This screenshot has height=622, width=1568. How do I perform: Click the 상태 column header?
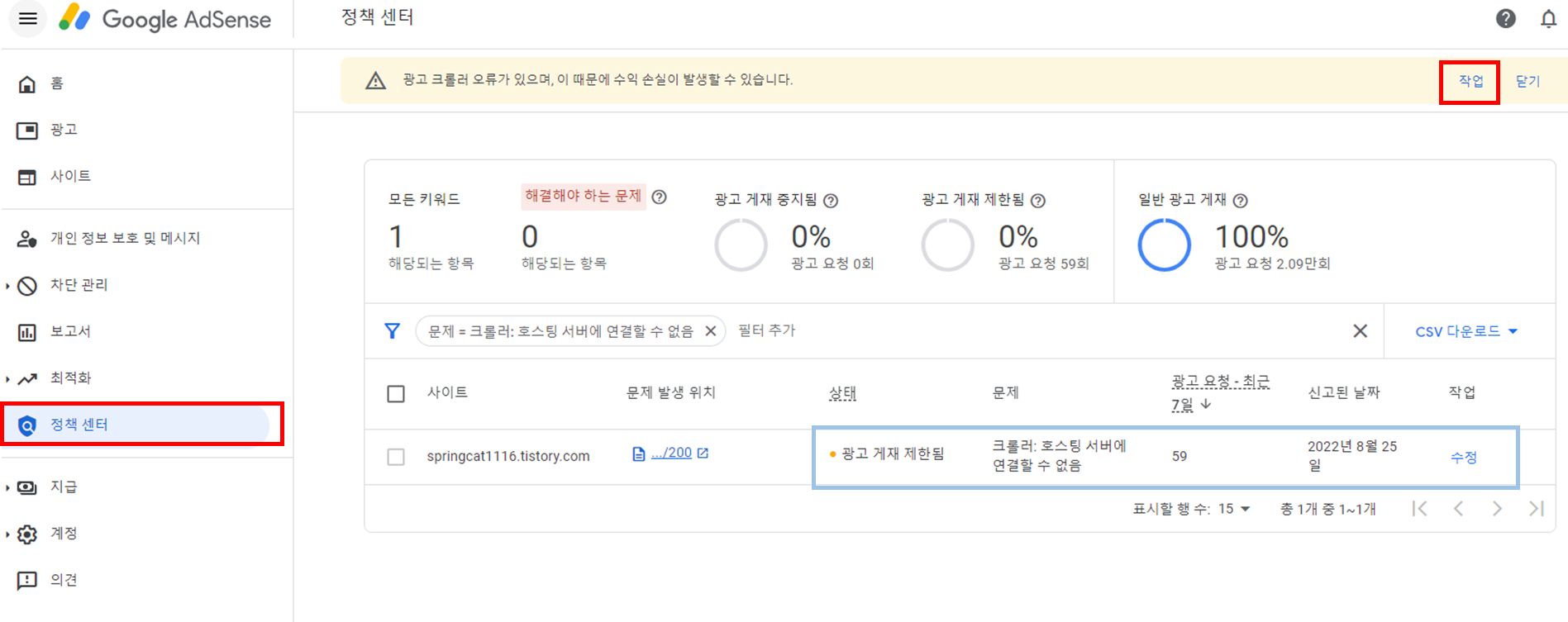pos(842,393)
